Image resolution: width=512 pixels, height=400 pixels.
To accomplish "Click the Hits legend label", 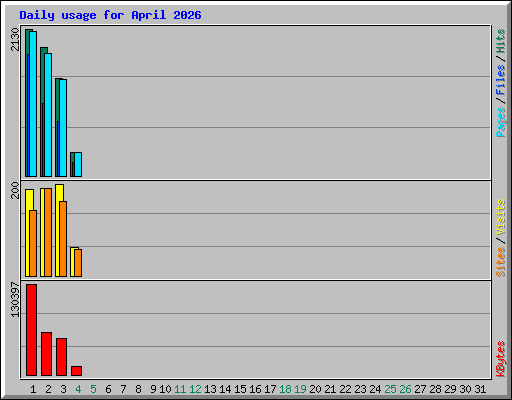I will 501,41.
